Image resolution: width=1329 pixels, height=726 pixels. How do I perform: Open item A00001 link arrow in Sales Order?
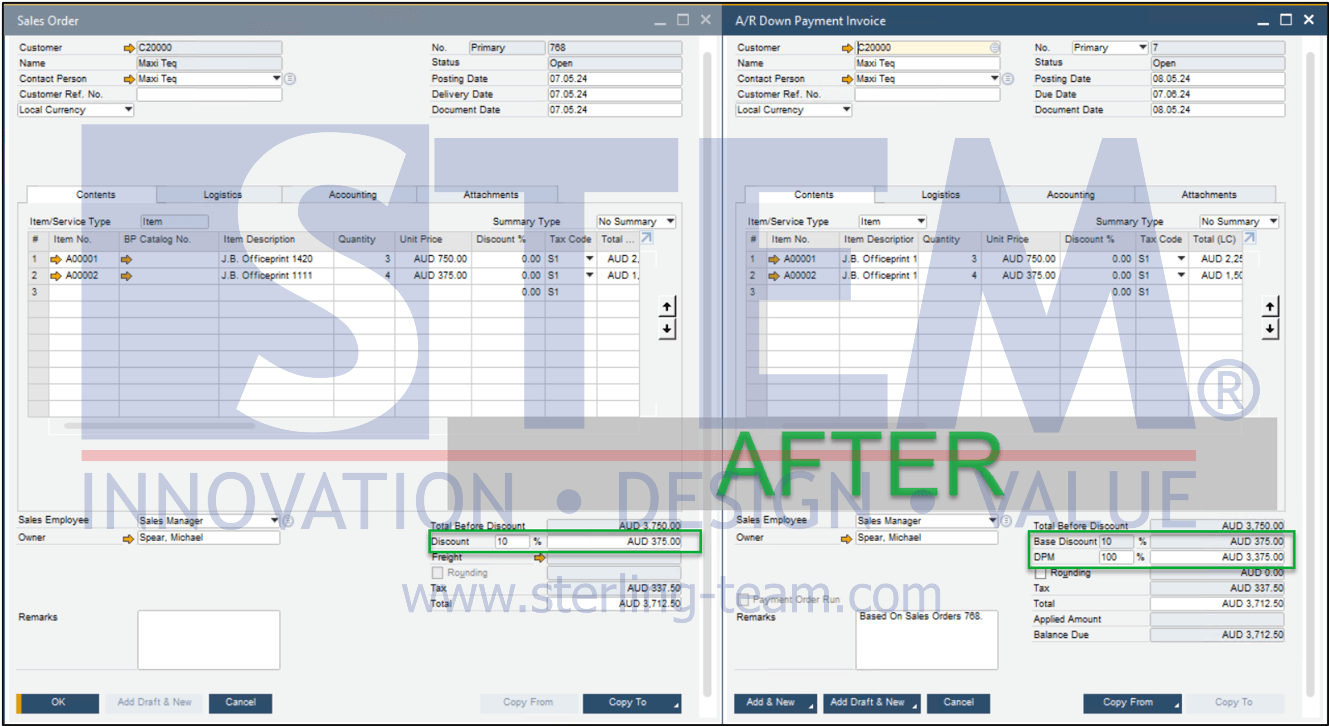point(57,259)
